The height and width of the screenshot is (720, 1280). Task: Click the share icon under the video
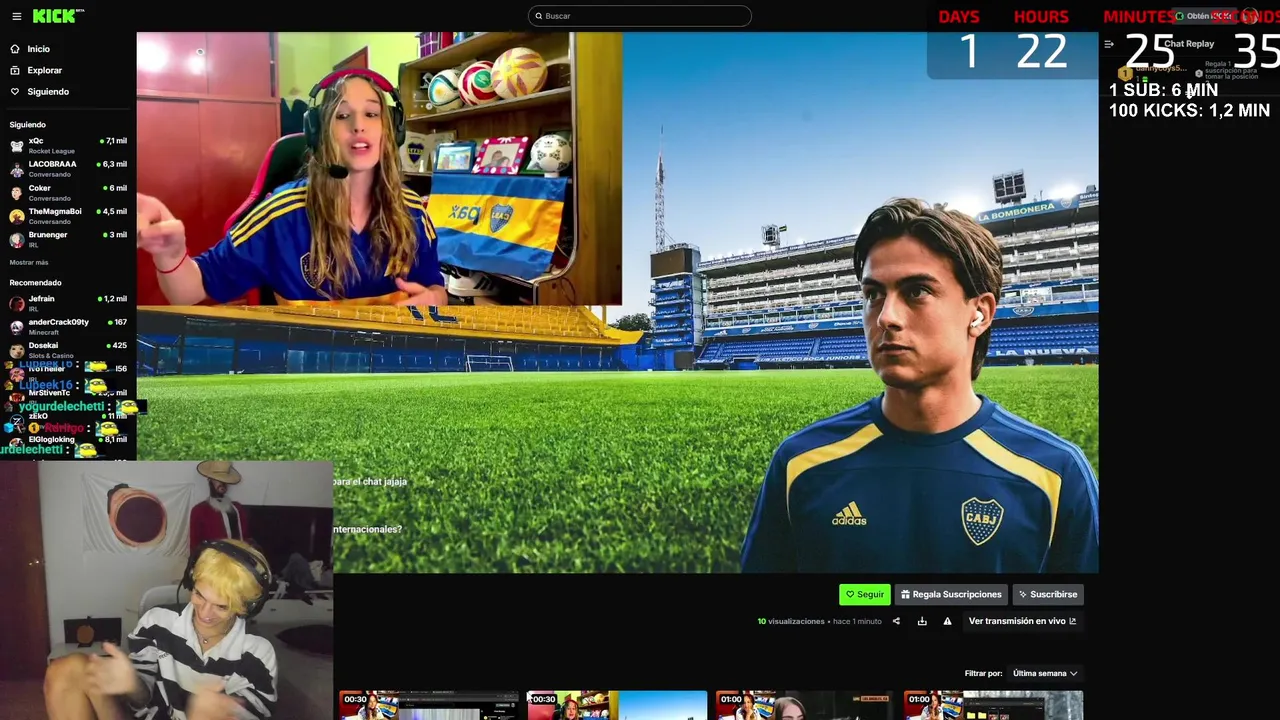coord(896,621)
